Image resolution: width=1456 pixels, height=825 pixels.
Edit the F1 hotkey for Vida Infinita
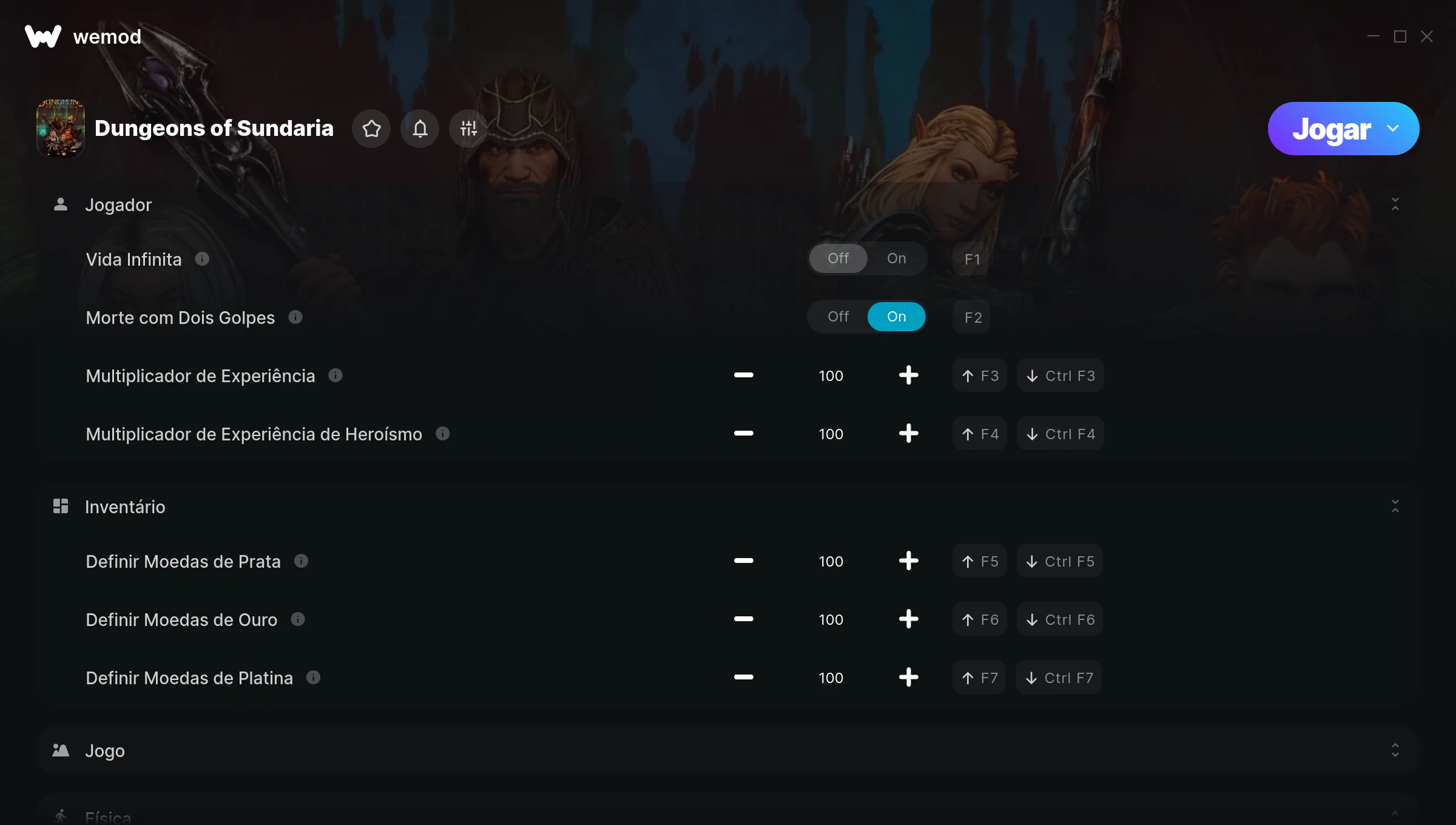coord(972,259)
